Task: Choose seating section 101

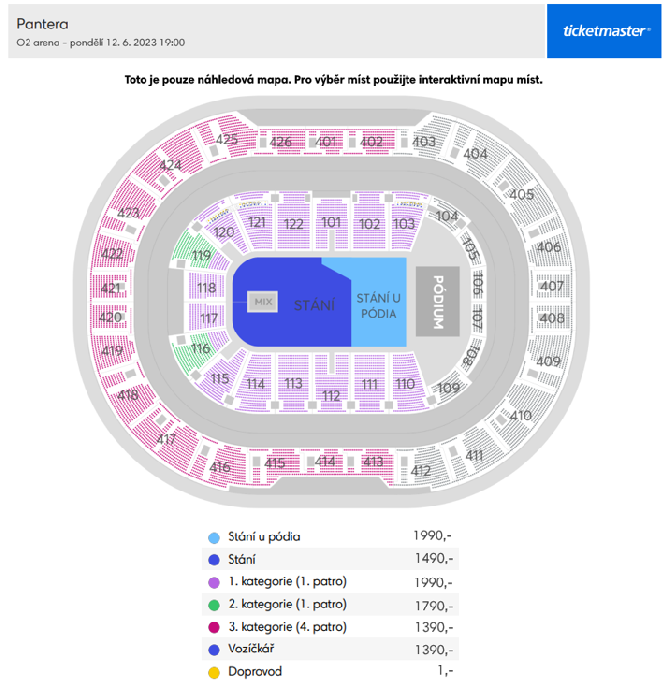Action: (331, 222)
